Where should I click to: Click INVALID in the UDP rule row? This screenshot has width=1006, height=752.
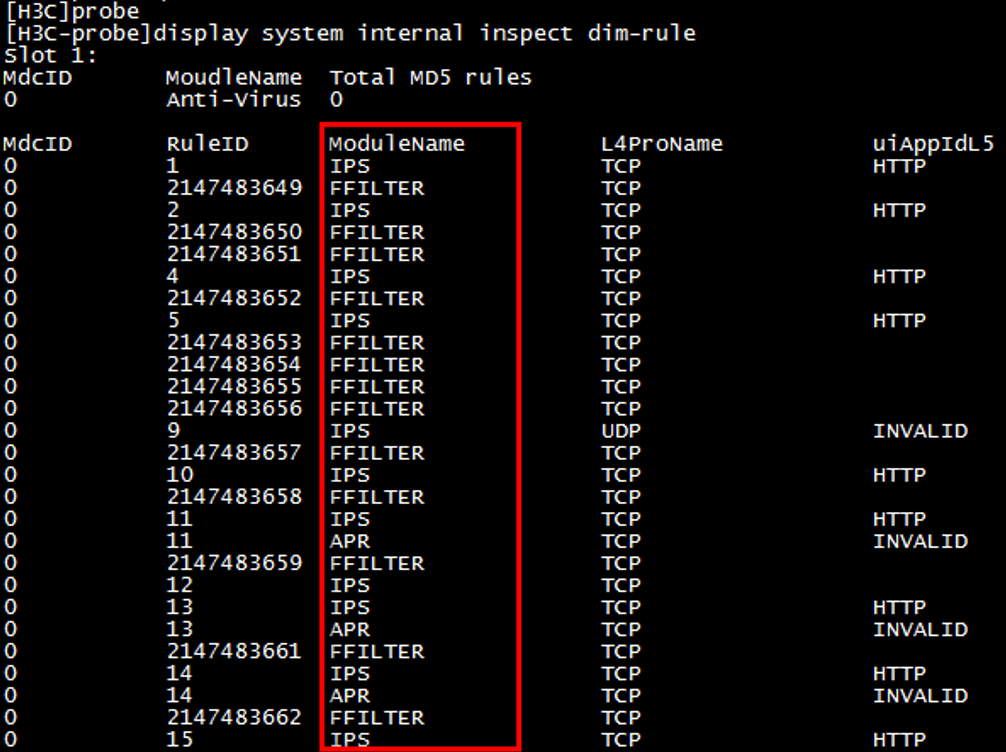[x=920, y=431]
